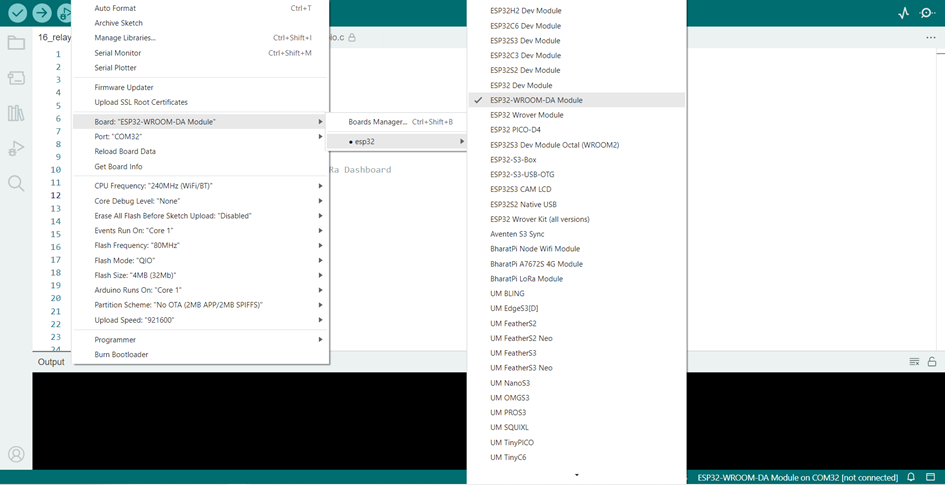This screenshot has height=485, width=945.
Task: Choose Burn Bootloader
Action: coord(201,354)
